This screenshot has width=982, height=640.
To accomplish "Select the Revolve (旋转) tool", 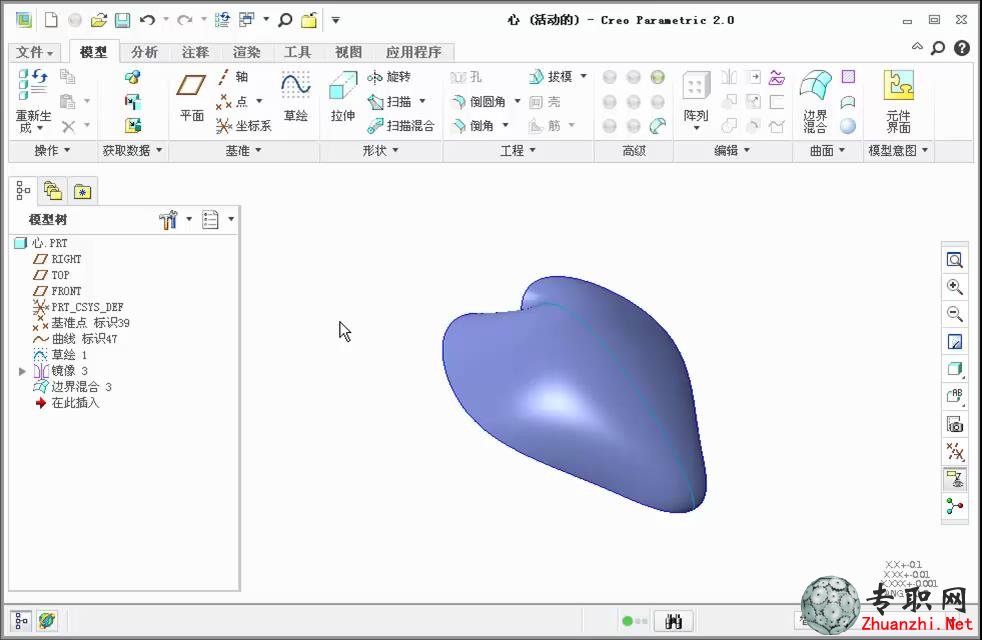I will pyautogui.click(x=389, y=77).
